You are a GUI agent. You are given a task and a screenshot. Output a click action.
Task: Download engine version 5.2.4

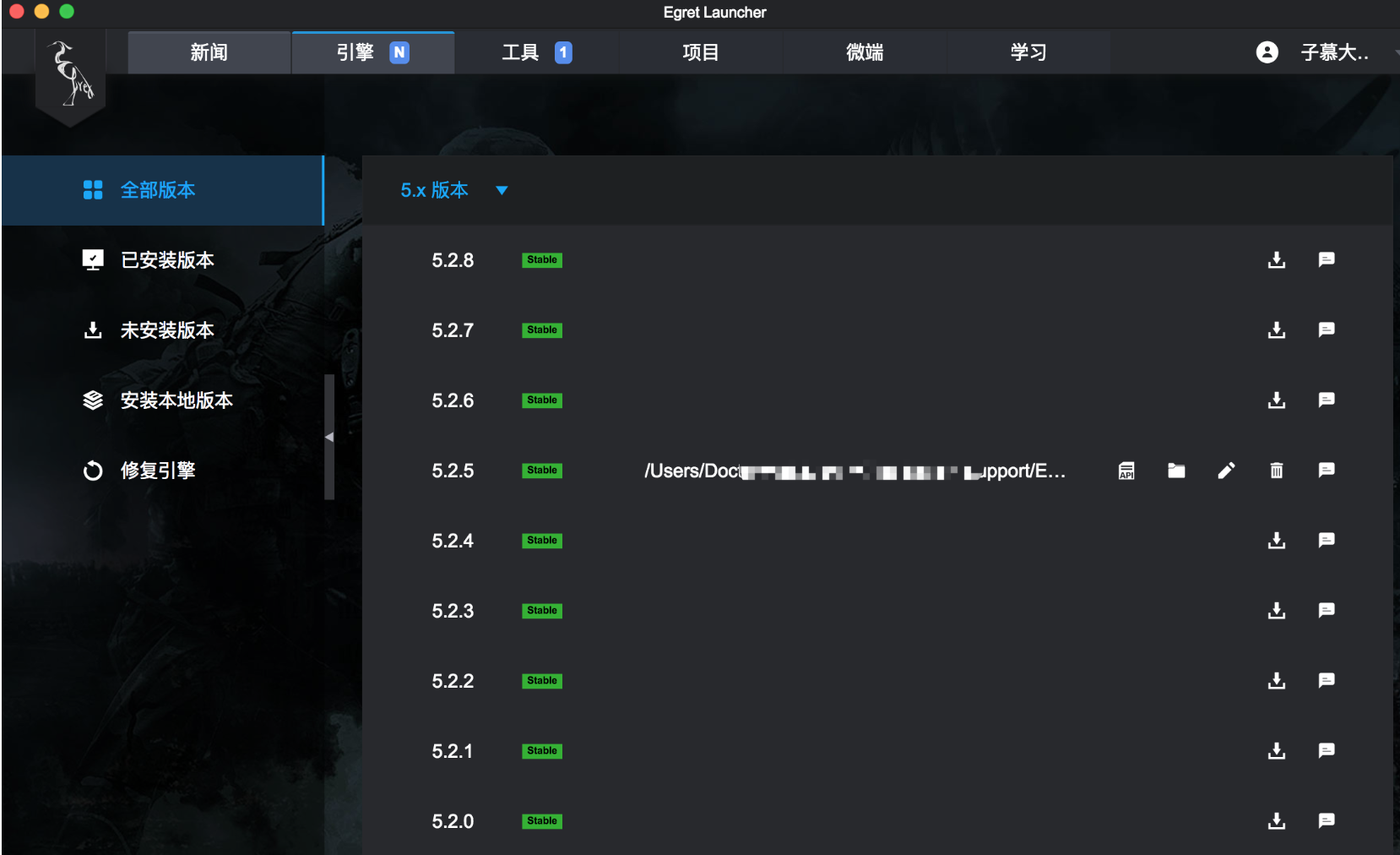1277,540
